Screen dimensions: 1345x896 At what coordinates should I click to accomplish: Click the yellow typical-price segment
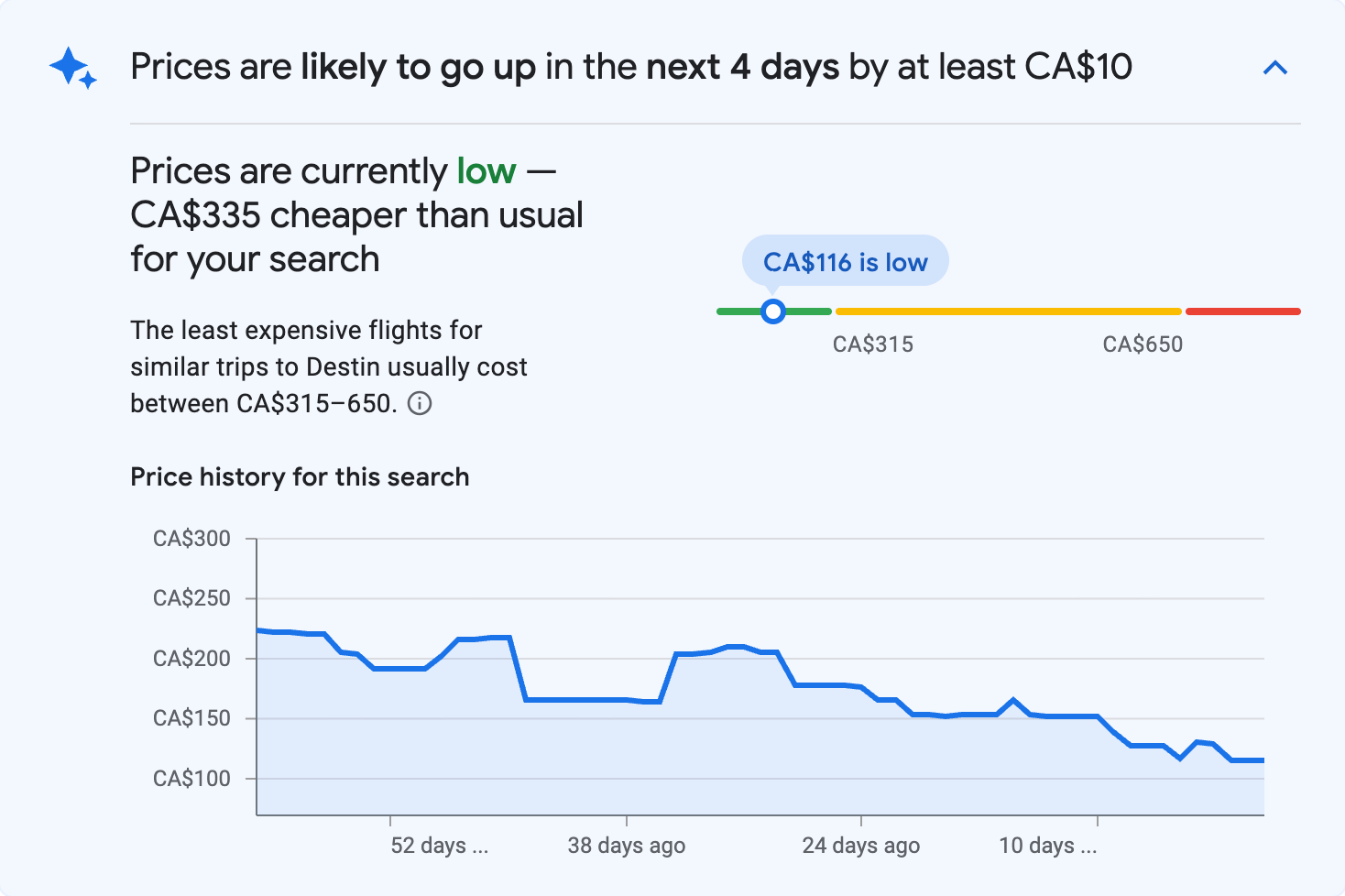pyautogui.click(x=1008, y=311)
